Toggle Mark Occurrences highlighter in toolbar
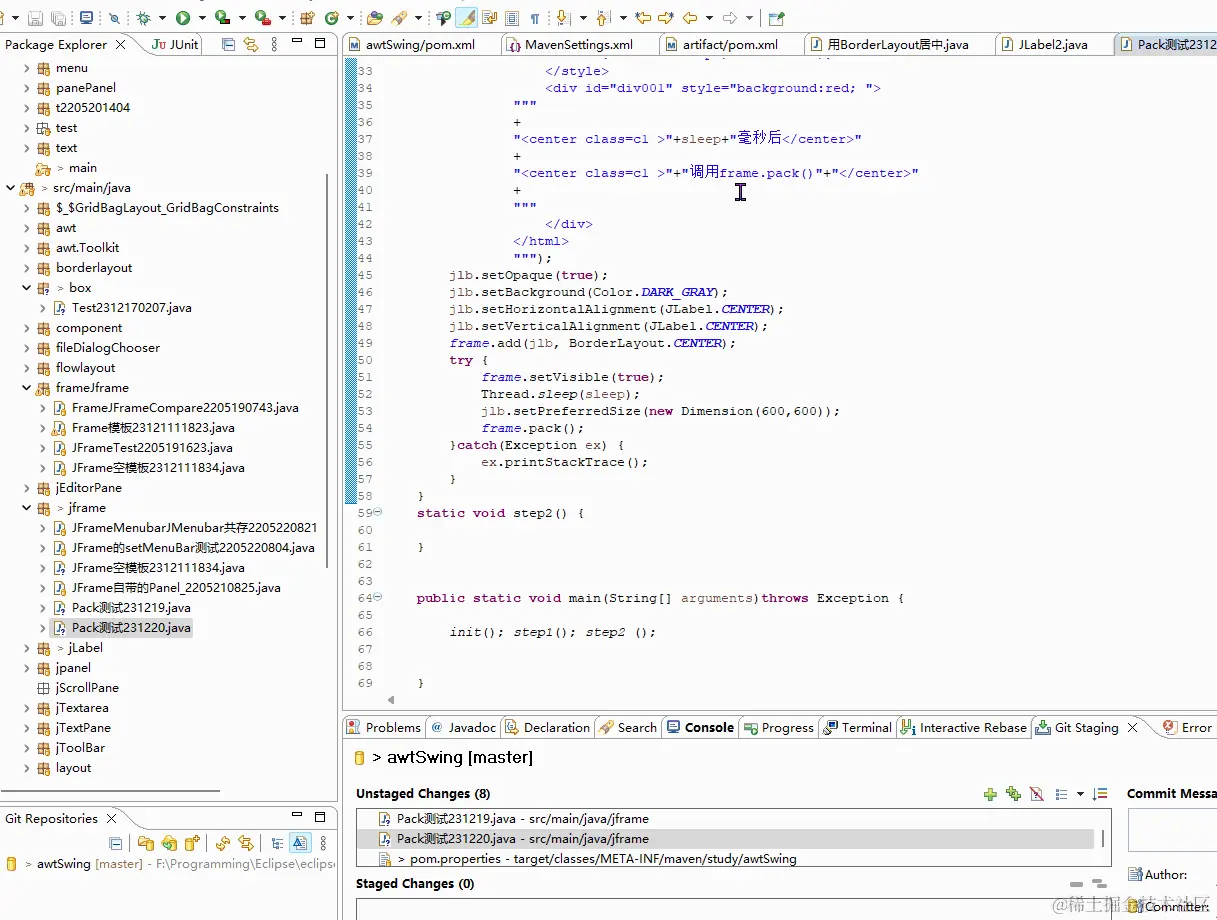This screenshot has width=1217, height=920. 466,18
